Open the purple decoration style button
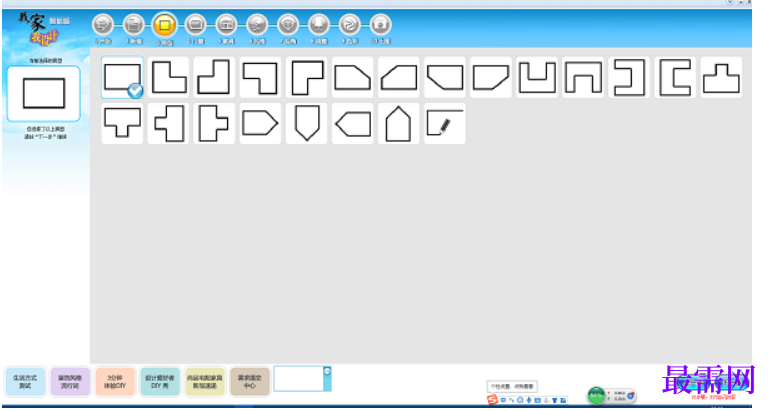Viewport: 774px width, 411px height. [70, 381]
